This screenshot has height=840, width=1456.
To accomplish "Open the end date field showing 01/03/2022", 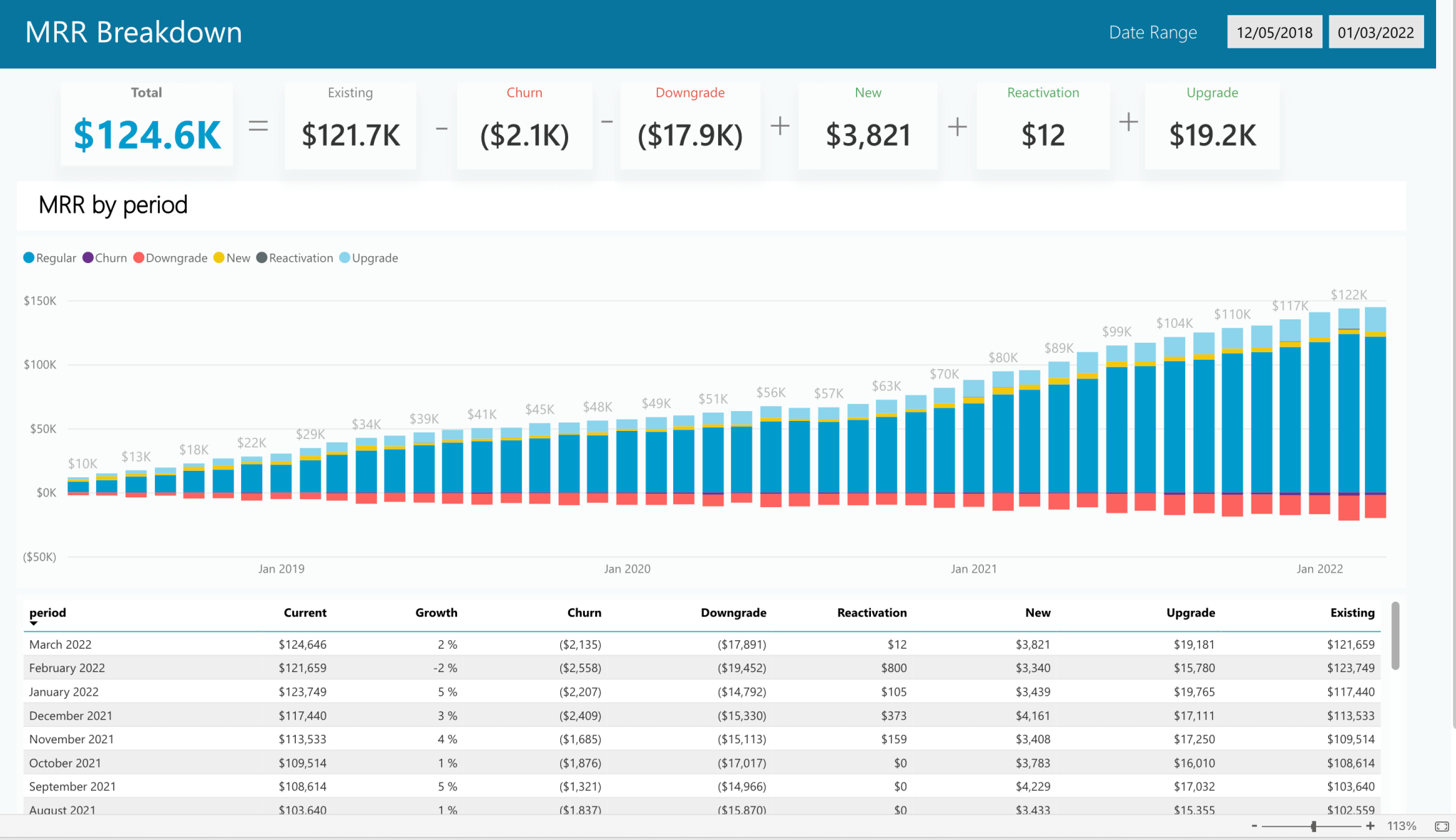I will click(1376, 31).
